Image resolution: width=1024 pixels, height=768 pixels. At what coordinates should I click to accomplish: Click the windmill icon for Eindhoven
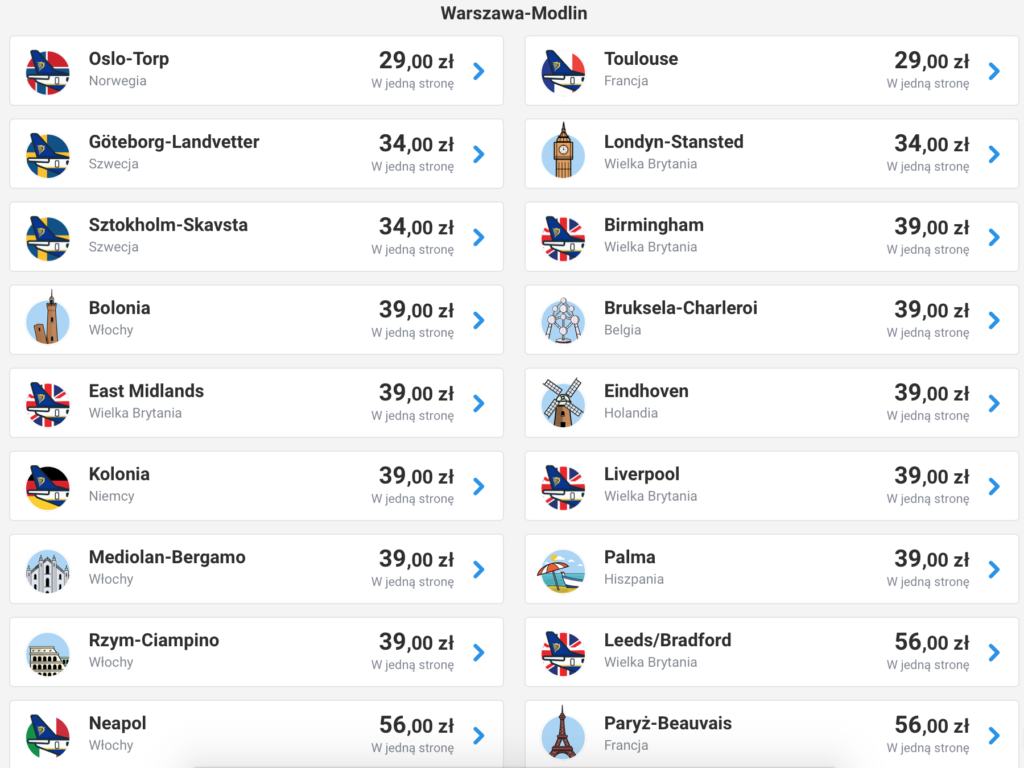tap(563, 403)
